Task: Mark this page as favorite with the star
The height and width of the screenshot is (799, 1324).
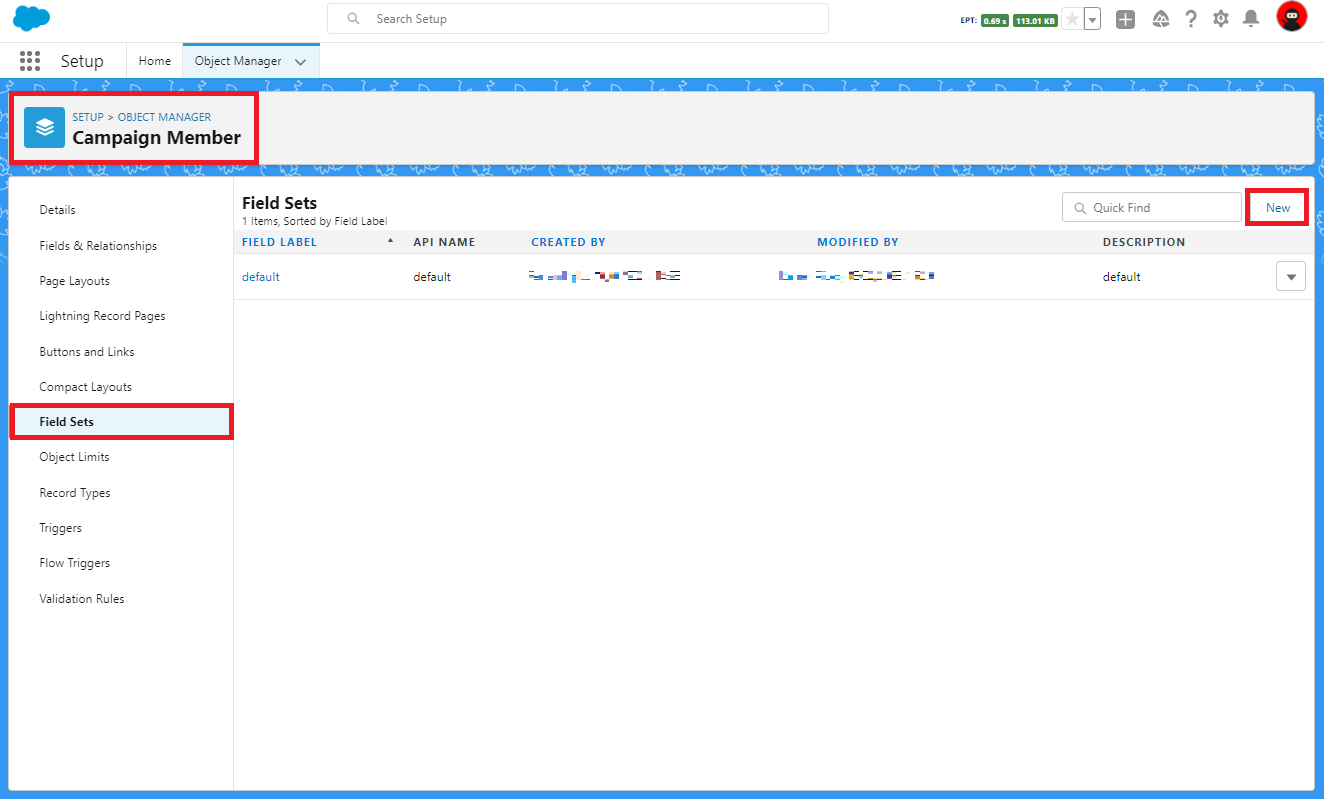Action: pos(1073,17)
